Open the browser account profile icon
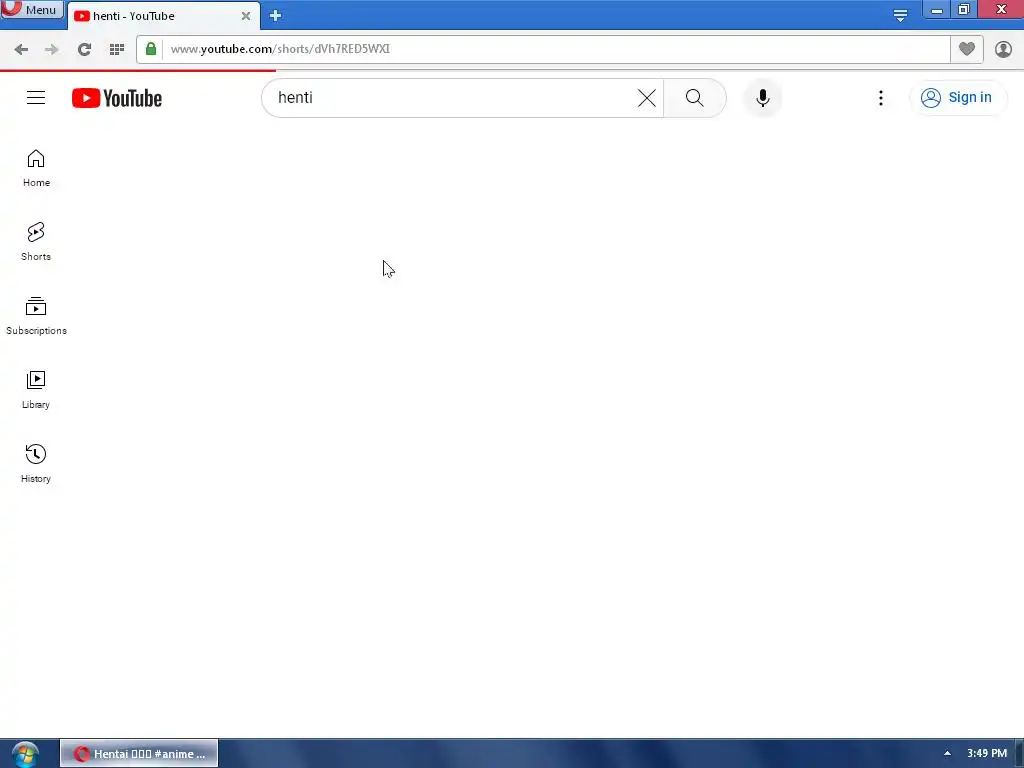This screenshot has width=1024, height=768. click(x=1003, y=49)
